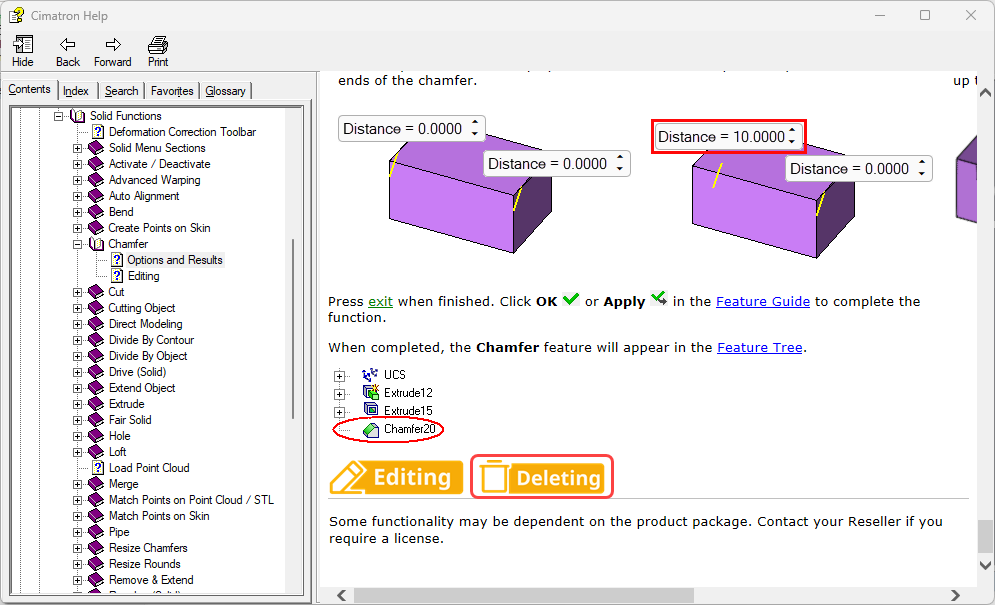Click the content pane vertical scrollbar thumb

click(985, 537)
